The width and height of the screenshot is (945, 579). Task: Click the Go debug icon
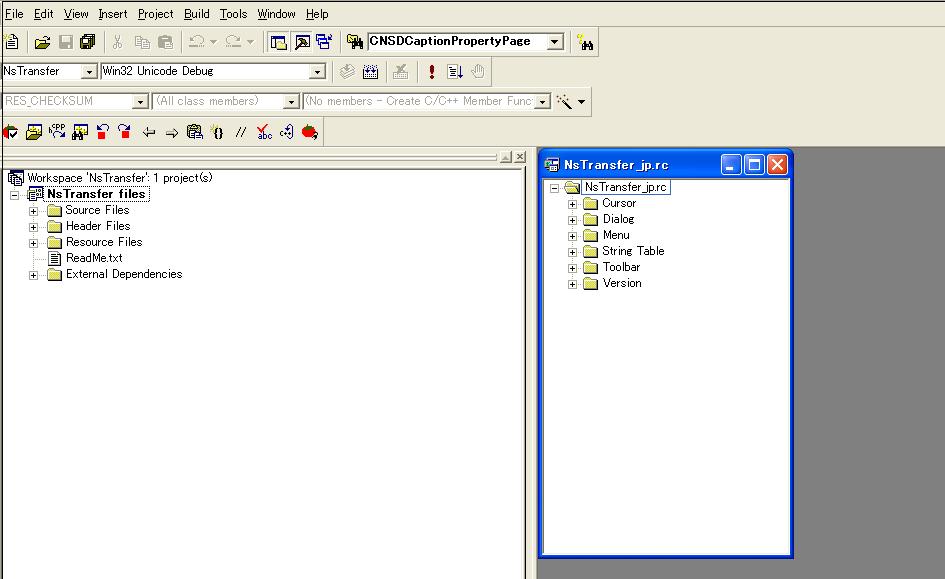(x=455, y=72)
